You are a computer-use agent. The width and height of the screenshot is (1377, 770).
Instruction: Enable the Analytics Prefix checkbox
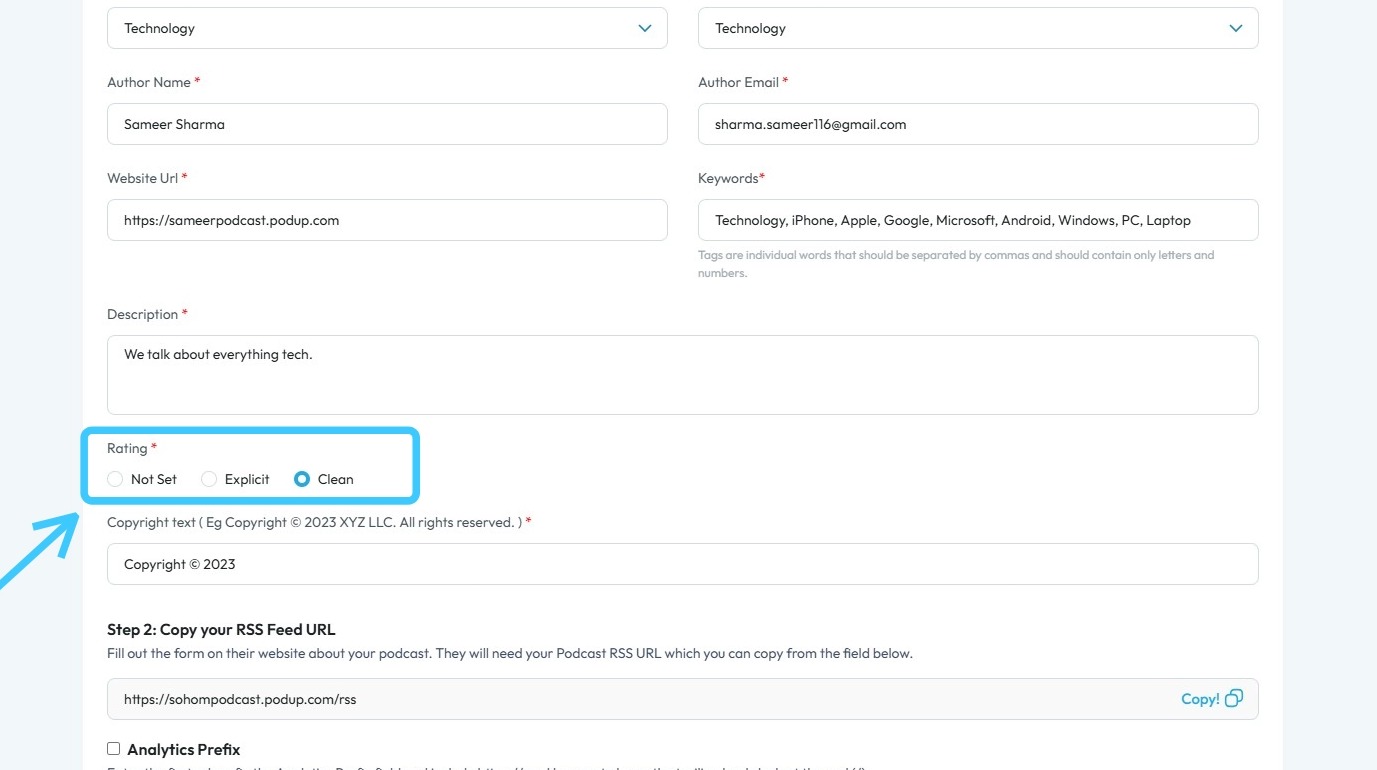(113, 748)
